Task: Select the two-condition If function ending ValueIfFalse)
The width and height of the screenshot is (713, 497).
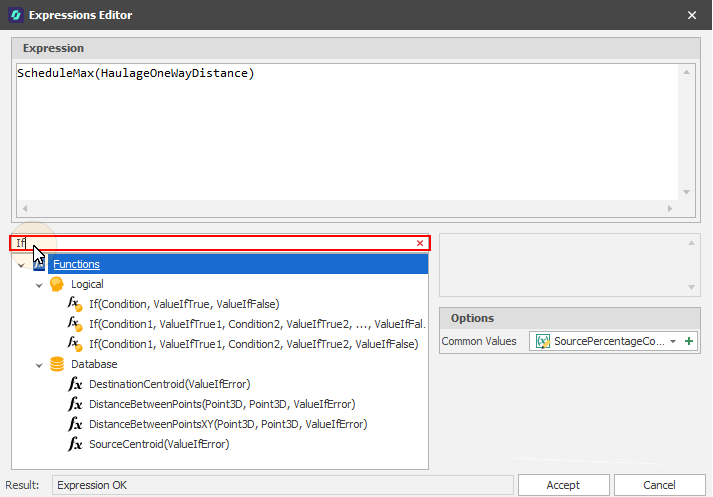Action: point(254,344)
